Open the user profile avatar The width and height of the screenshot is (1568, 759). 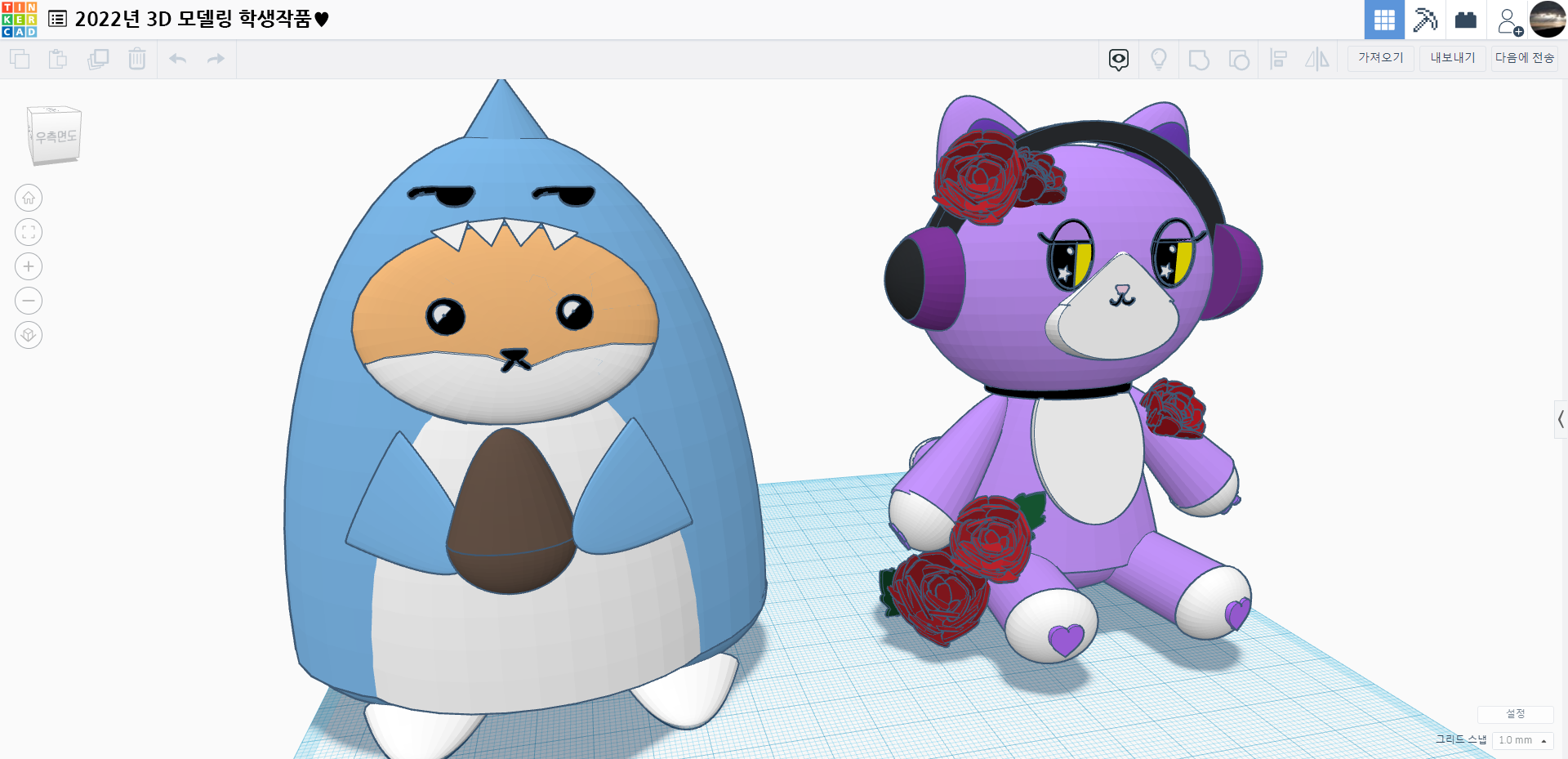(x=1548, y=20)
